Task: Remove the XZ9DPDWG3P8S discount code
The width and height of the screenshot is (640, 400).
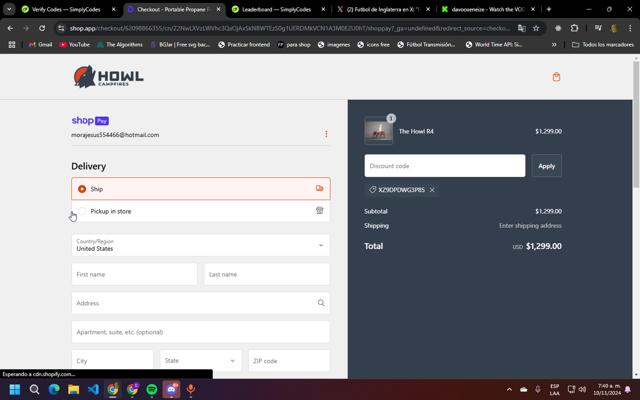Action: coord(432,190)
